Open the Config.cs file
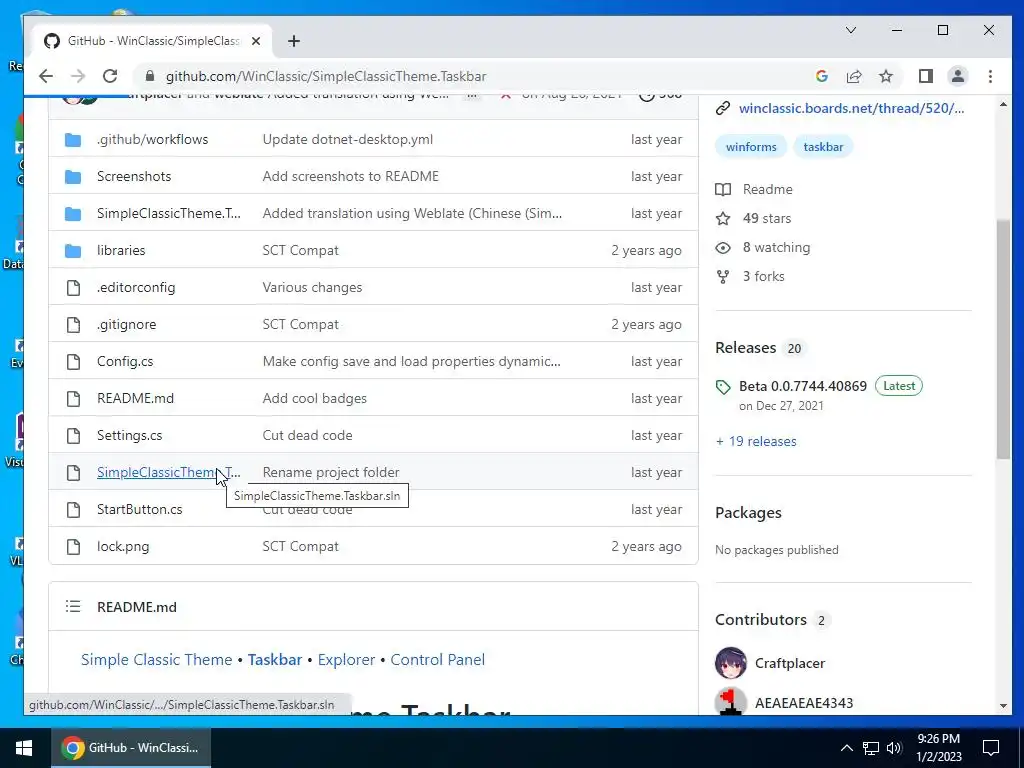1024x768 pixels. coord(125,361)
